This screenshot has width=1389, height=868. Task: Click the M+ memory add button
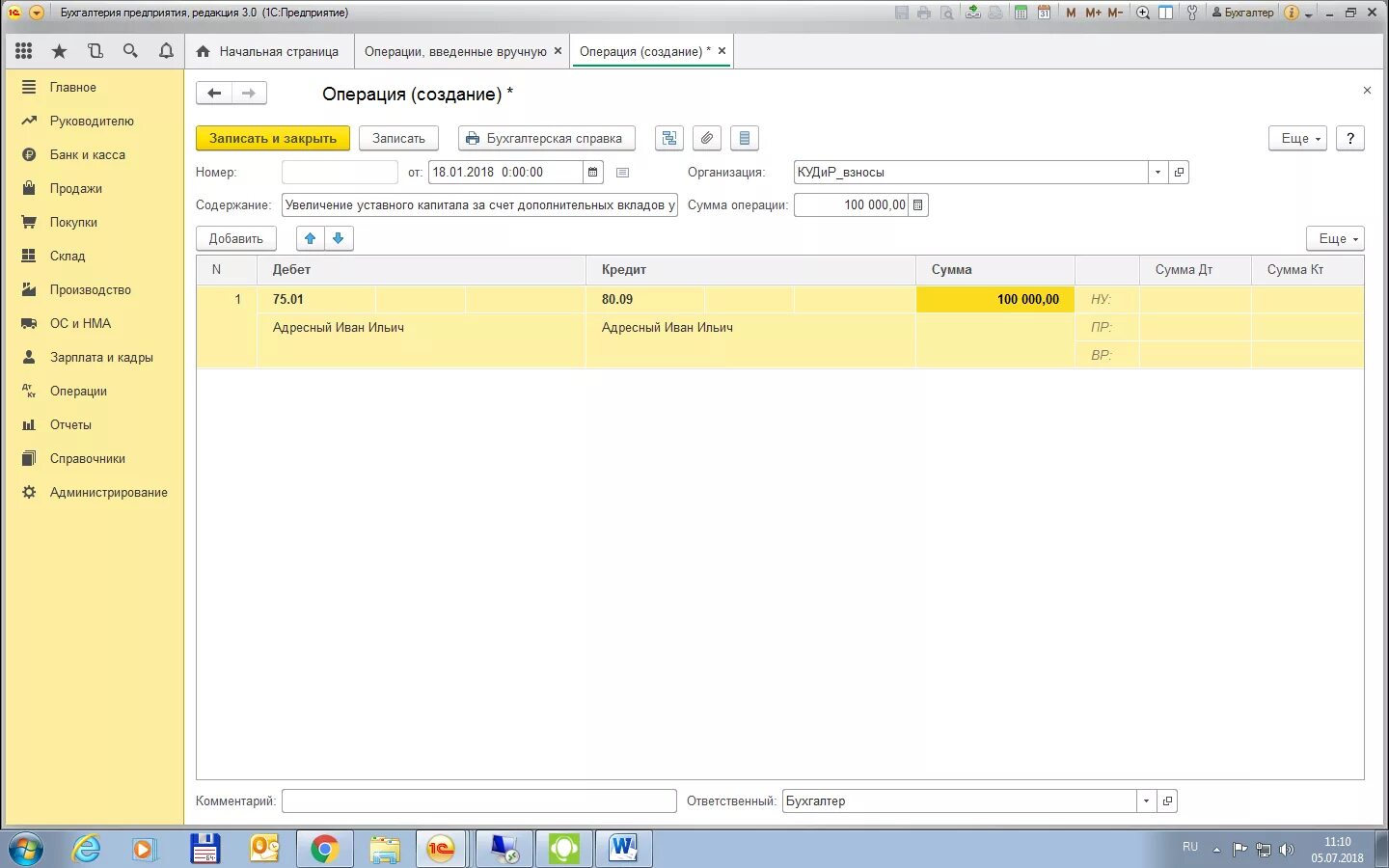click(1093, 13)
